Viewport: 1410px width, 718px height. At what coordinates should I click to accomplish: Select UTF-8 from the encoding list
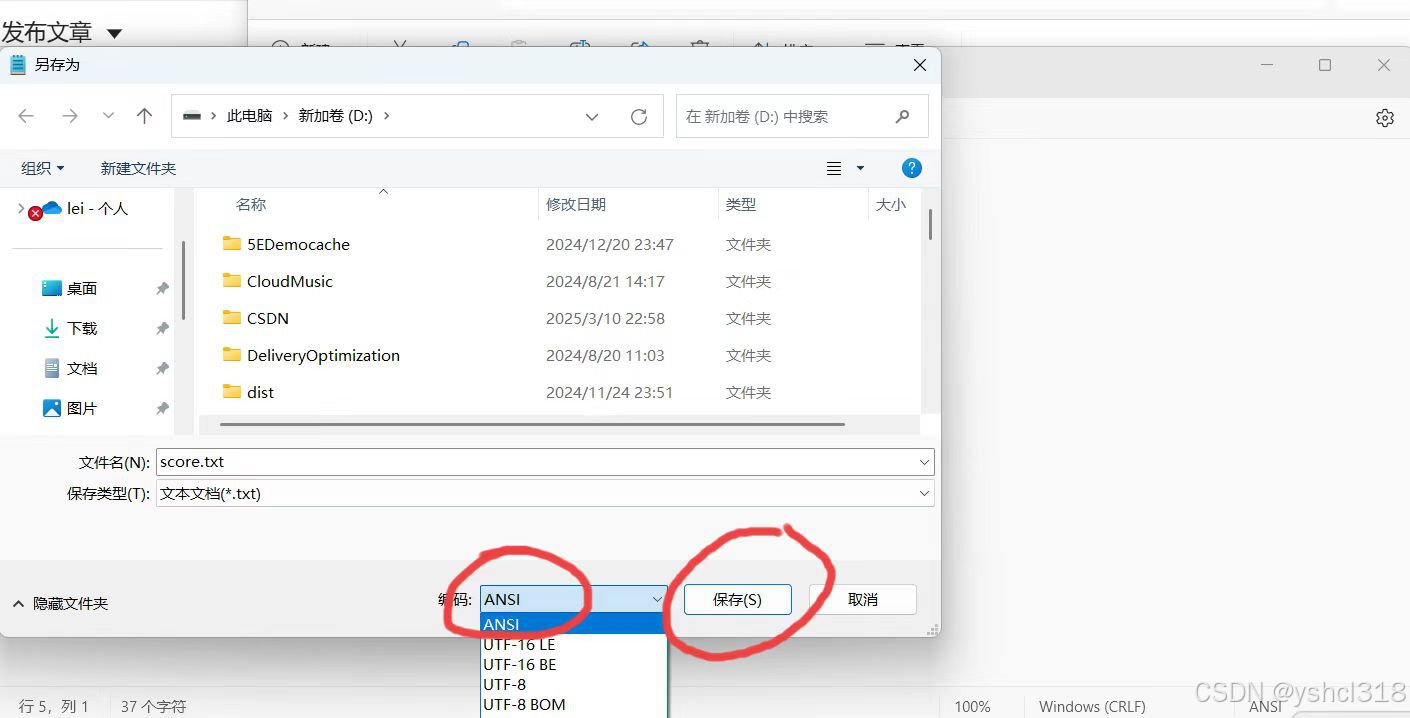click(x=505, y=684)
